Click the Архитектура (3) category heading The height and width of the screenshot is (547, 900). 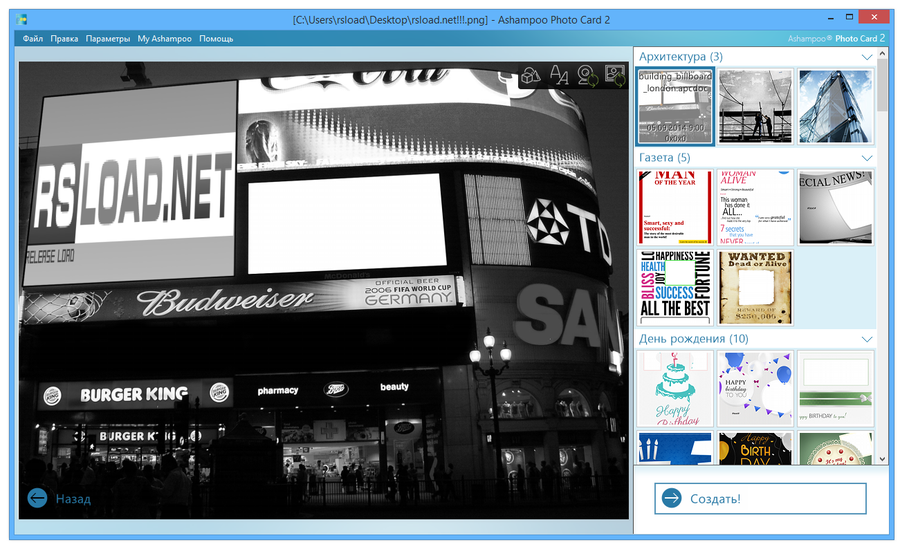pos(681,57)
